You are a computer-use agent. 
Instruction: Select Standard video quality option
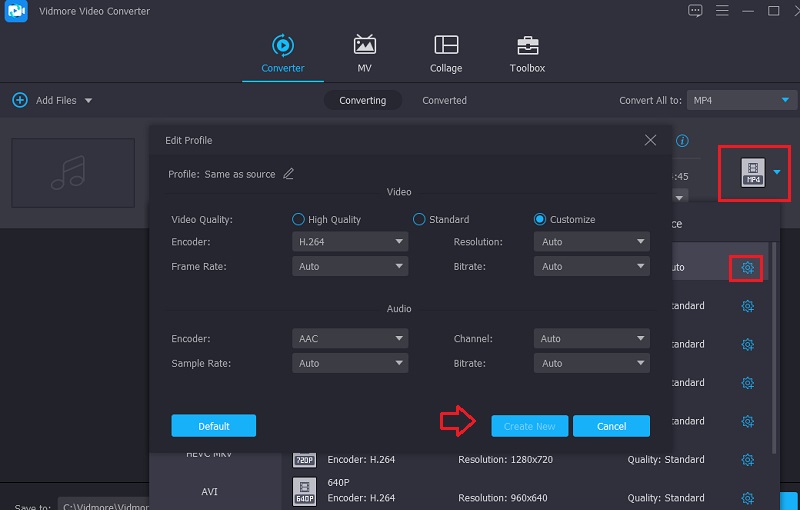tap(420, 219)
